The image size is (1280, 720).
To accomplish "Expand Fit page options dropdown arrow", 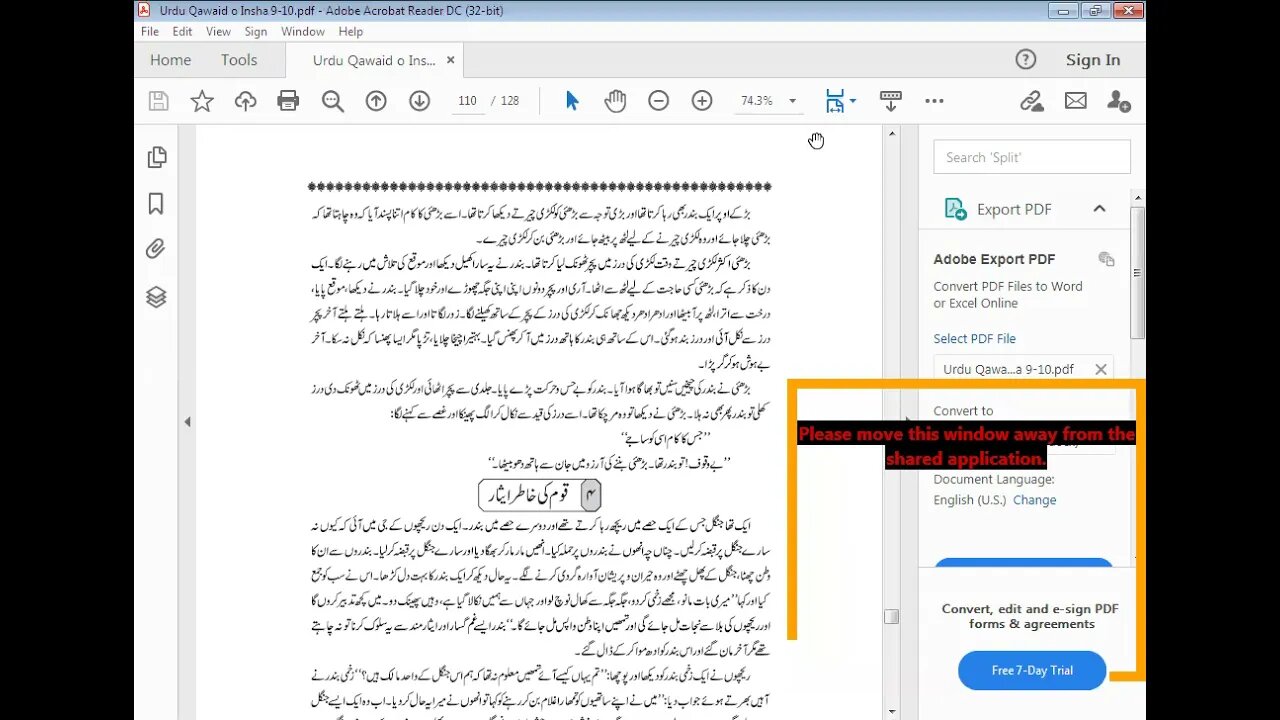I will [x=852, y=101].
